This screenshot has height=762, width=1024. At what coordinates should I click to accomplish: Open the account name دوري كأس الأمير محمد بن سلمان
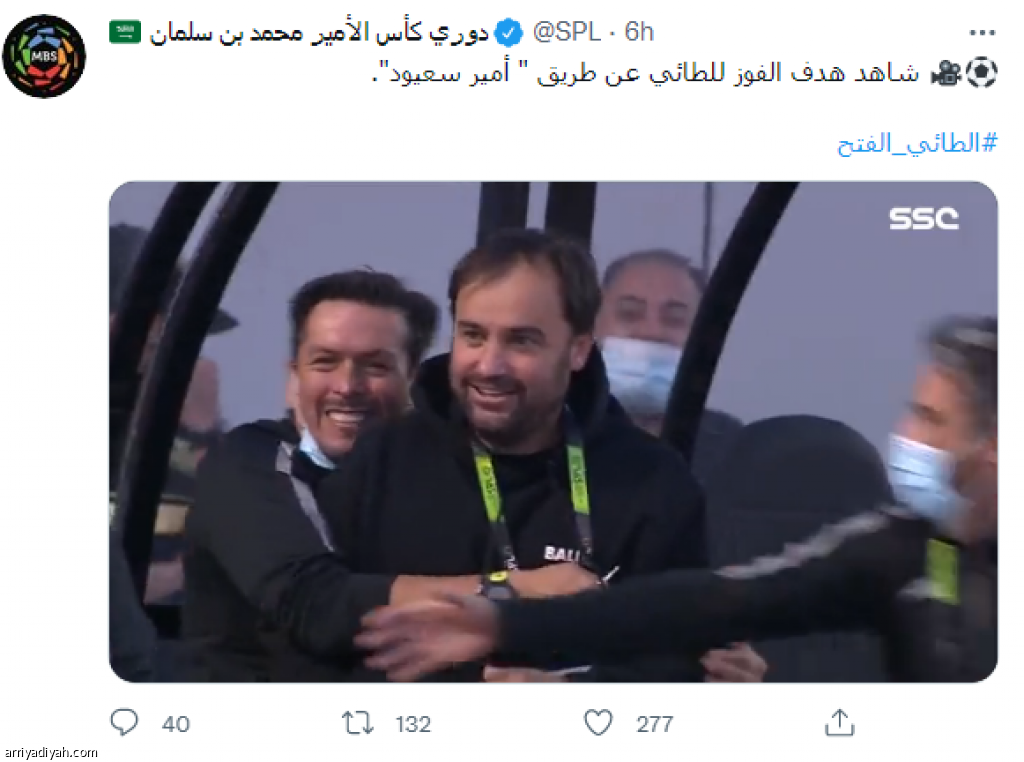319,32
